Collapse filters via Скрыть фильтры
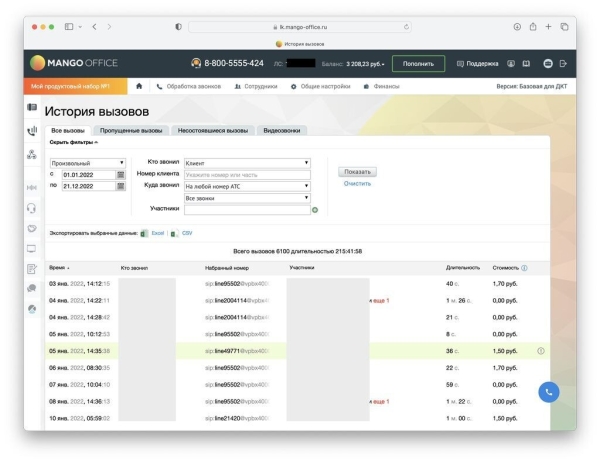Image resolution: width=600 pixels, height=462 pixels. (x=67, y=142)
